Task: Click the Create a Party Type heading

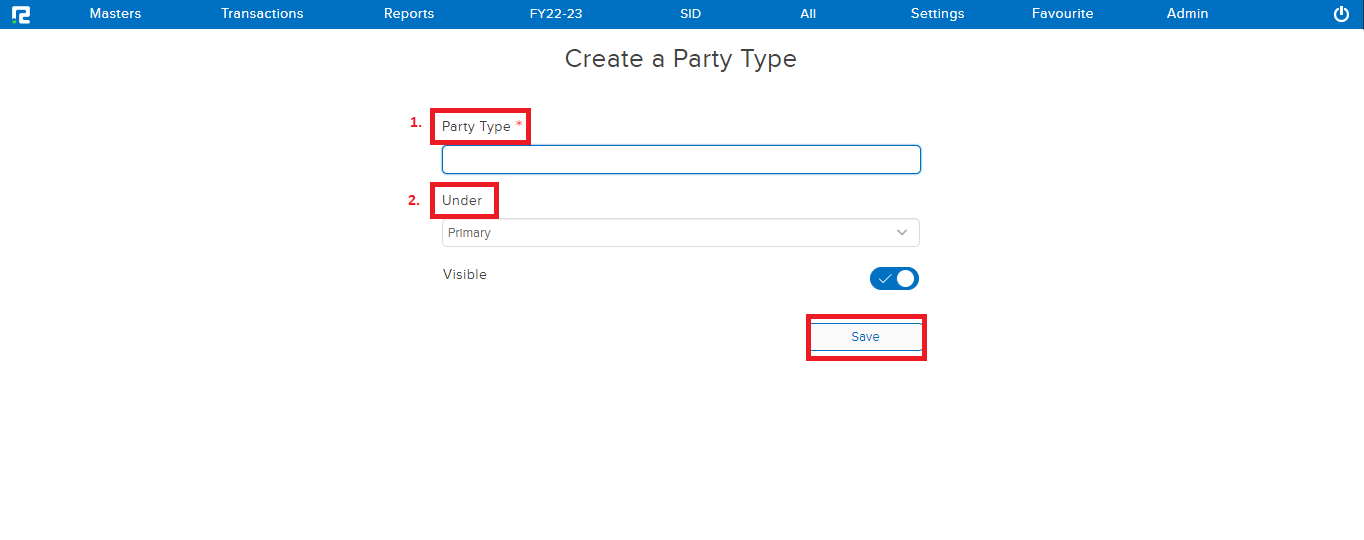Action: (681, 59)
